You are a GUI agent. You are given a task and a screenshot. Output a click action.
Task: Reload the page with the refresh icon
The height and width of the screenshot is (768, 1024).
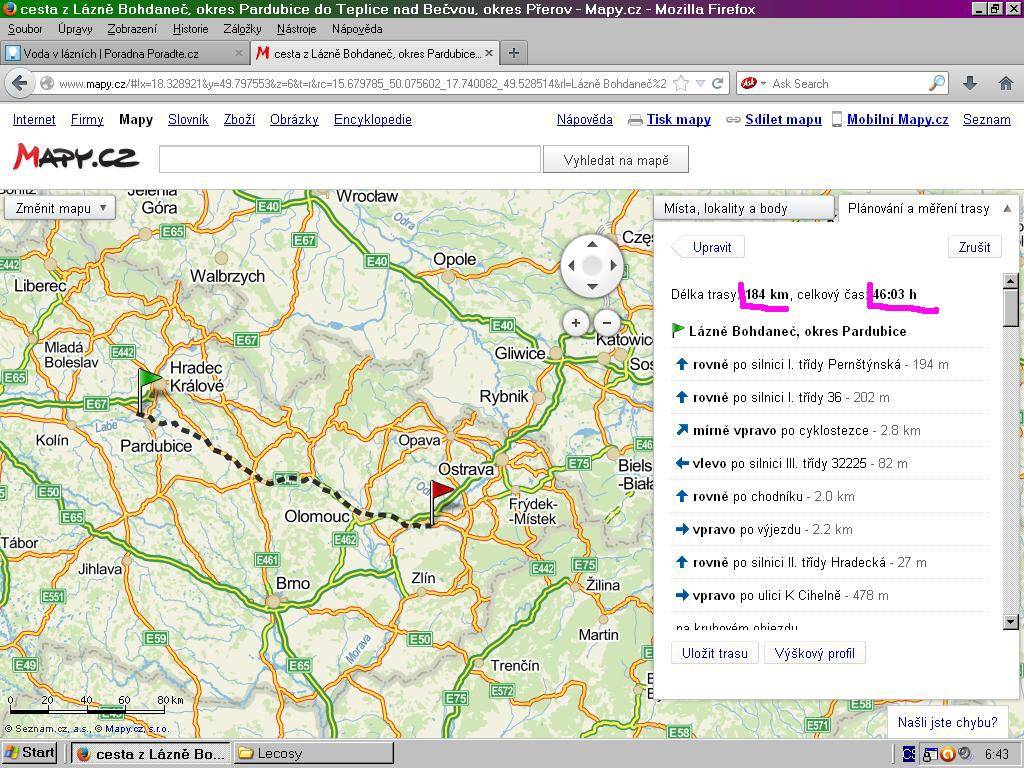[718, 83]
